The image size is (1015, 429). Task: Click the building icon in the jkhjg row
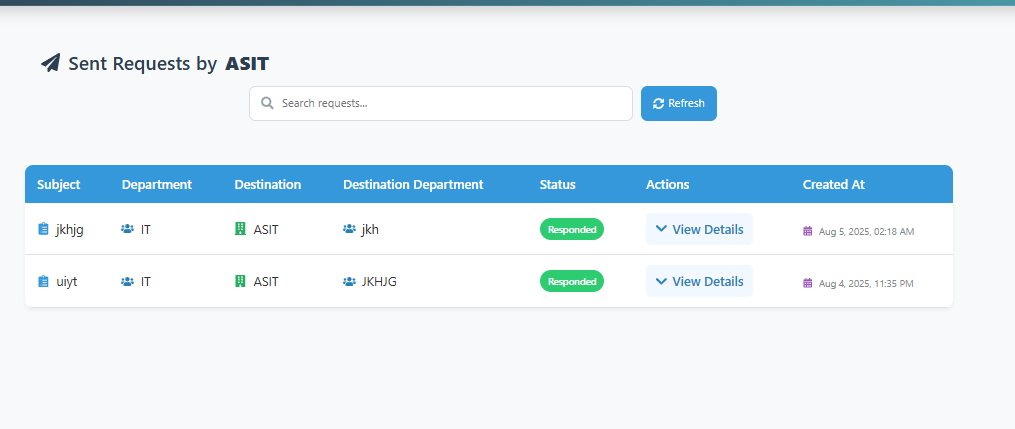[240, 228]
